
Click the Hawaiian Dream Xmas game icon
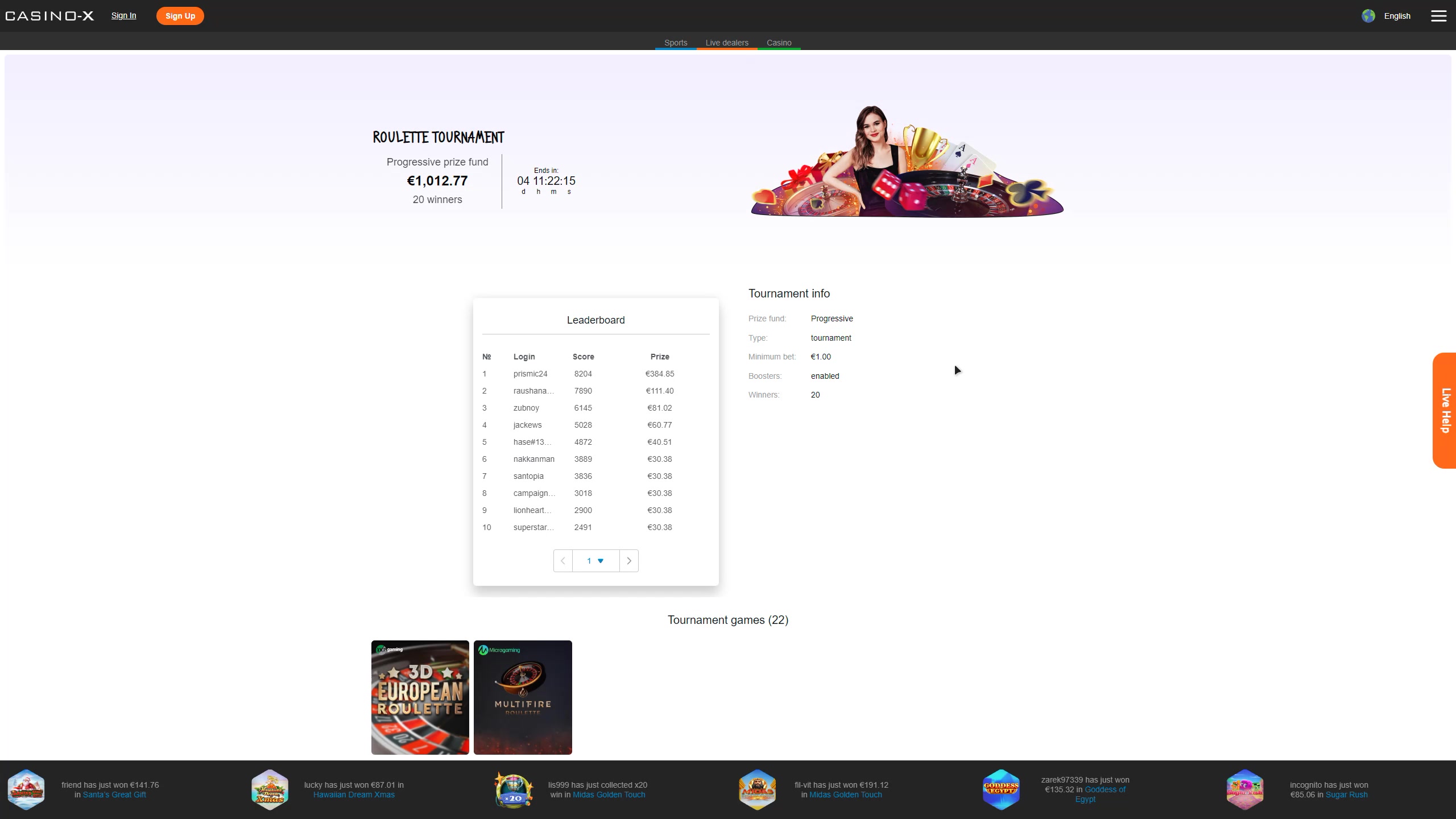[x=270, y=789]
